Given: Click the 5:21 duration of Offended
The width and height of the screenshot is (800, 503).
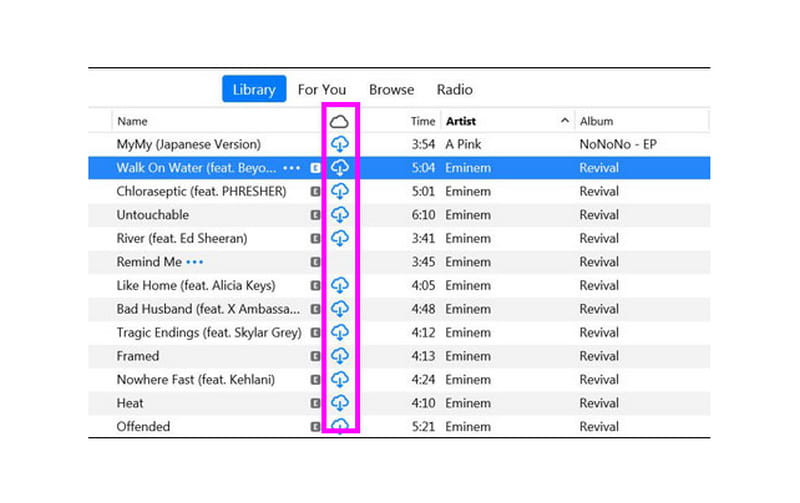Looking at the screenshot, I should click(x=423, y=426).
